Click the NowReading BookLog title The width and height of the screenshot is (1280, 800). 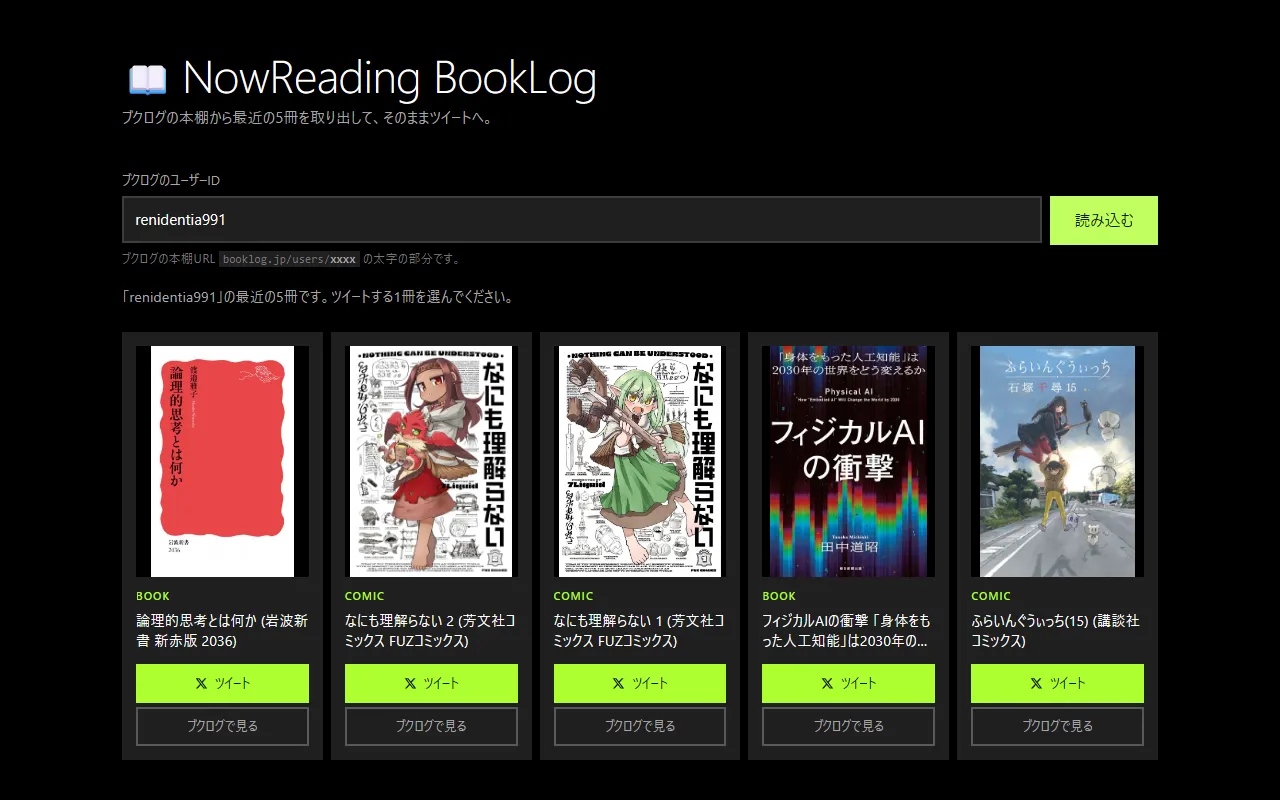(x=390, y=78)
